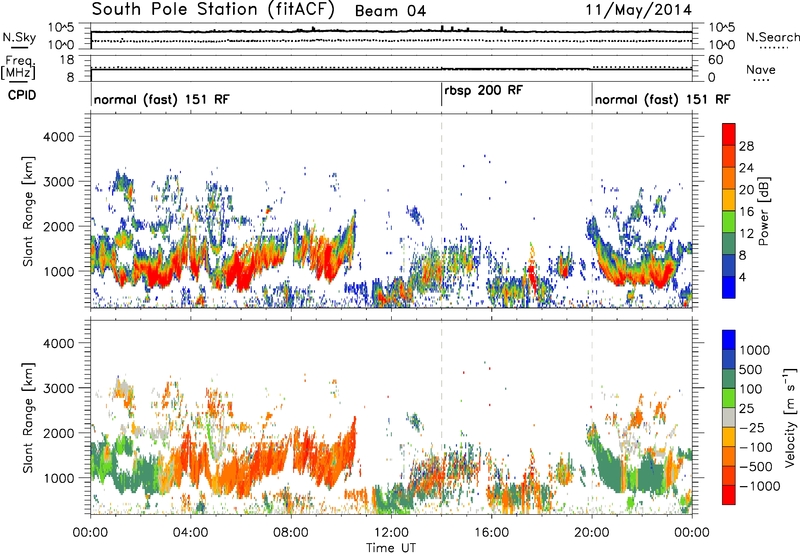Pick the red bottom segment of Velocity colorbar

(x=729, y=494)
